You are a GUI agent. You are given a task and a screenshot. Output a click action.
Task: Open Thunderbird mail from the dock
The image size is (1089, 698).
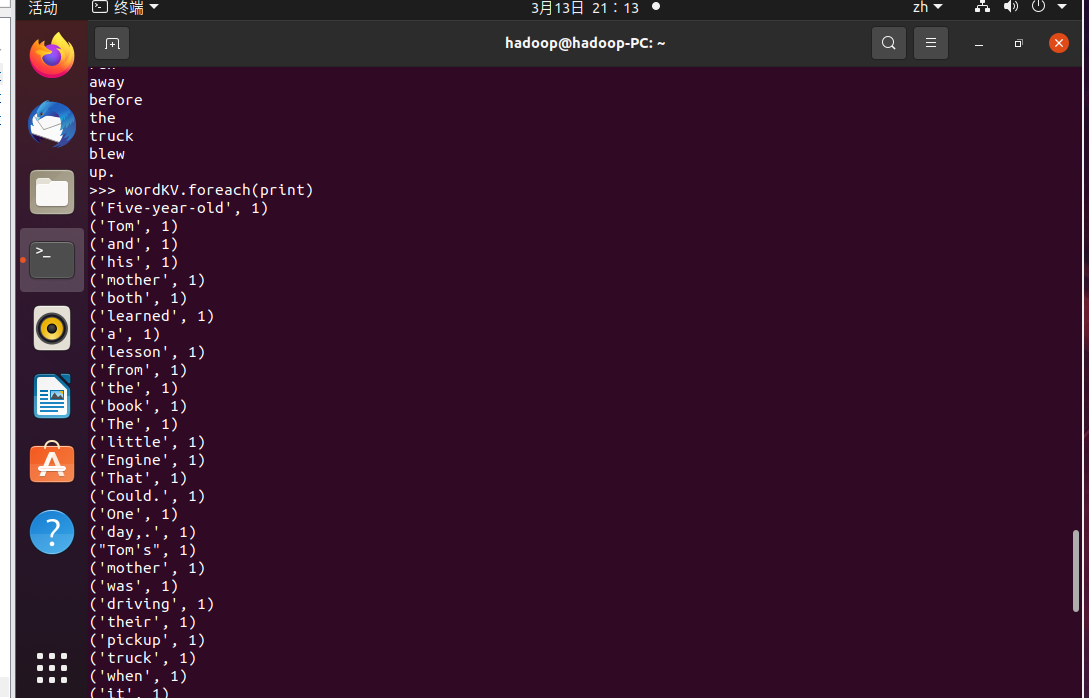tap(52, 124)
